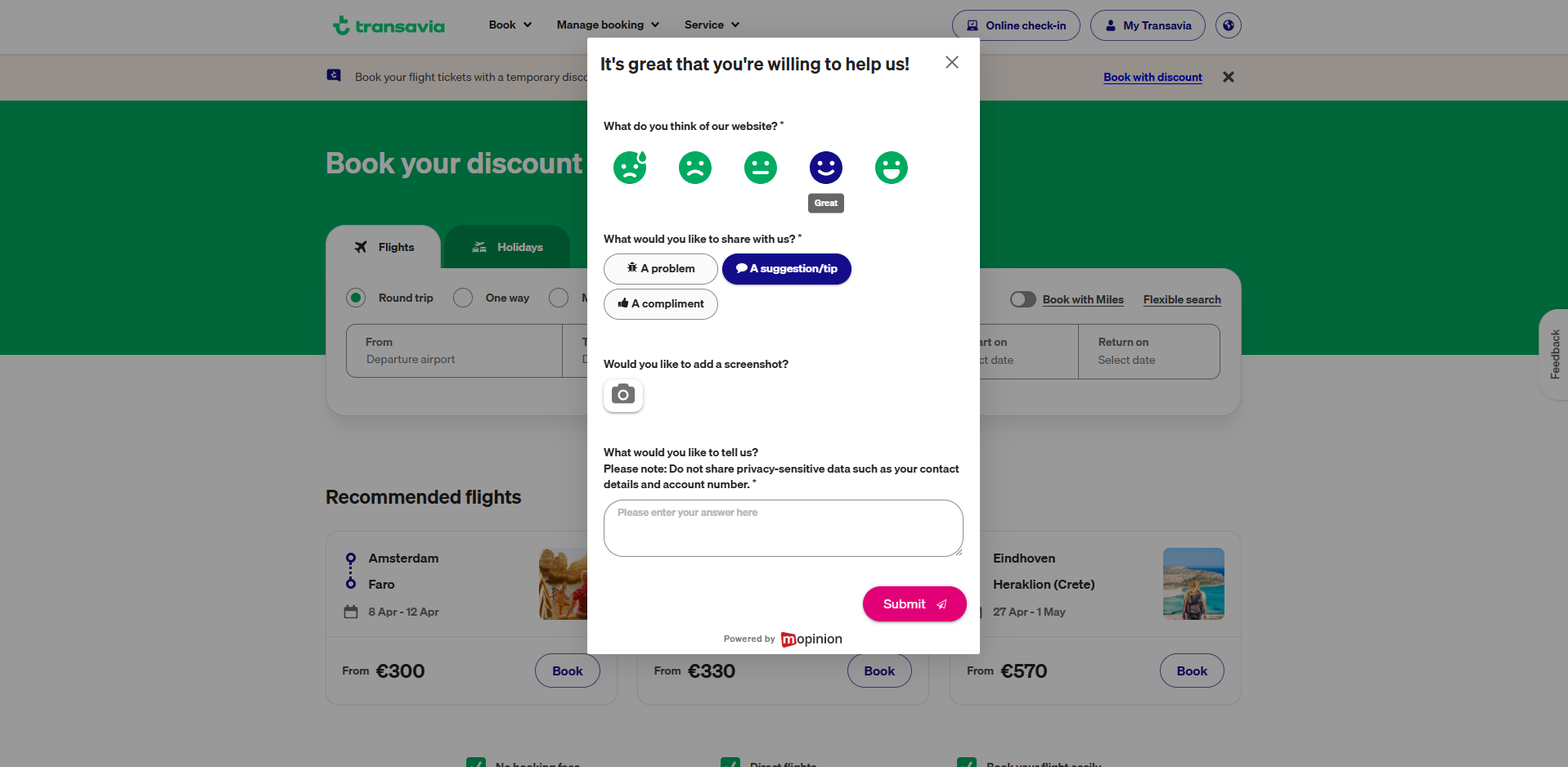Select the crying face rating emoji
This screenshot has width=1568, height=767.
629,167
